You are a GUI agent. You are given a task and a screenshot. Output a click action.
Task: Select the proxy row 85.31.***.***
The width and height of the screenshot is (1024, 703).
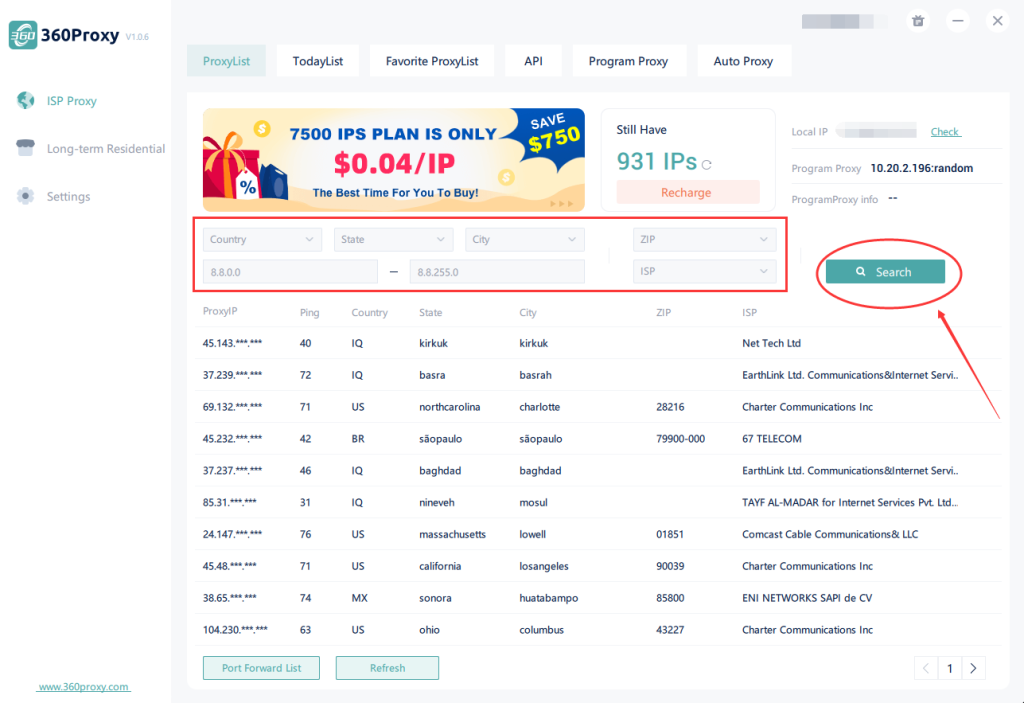pyautogui.click(x=598, y=502)
